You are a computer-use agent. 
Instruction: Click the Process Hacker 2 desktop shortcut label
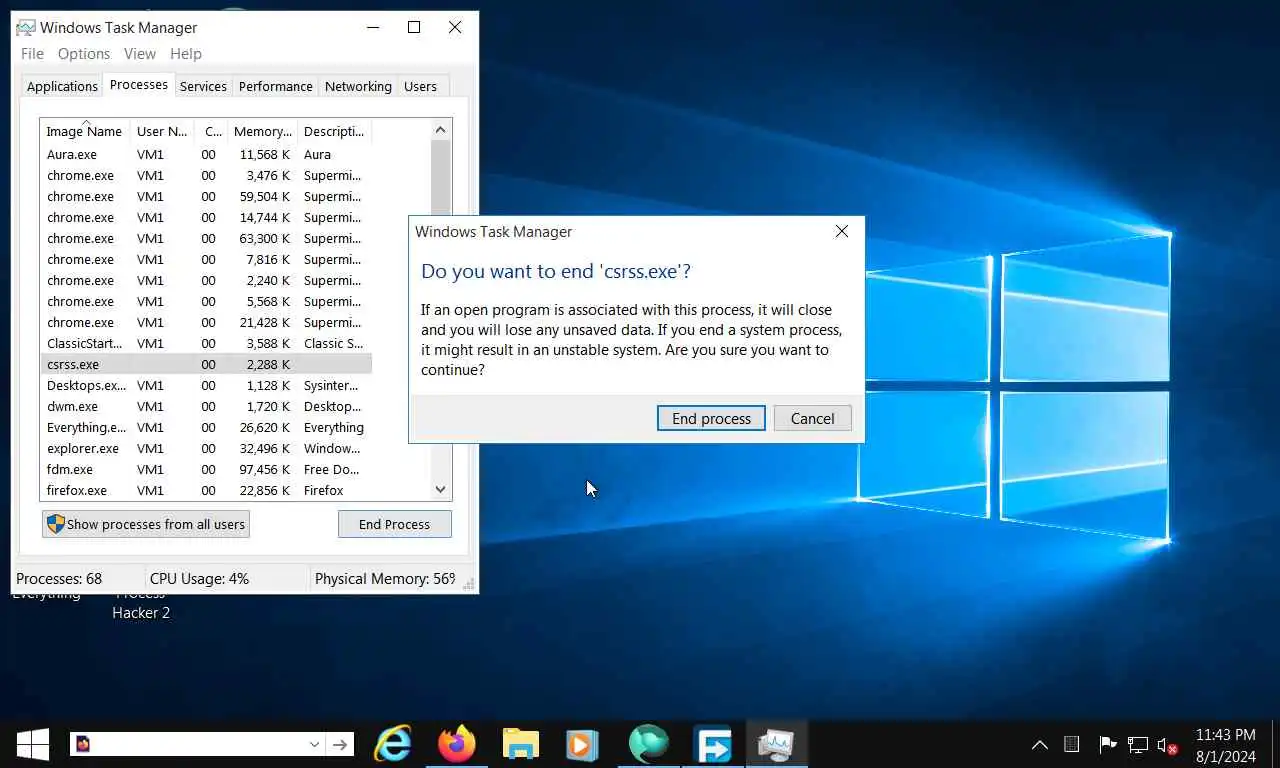pos(141,604)
